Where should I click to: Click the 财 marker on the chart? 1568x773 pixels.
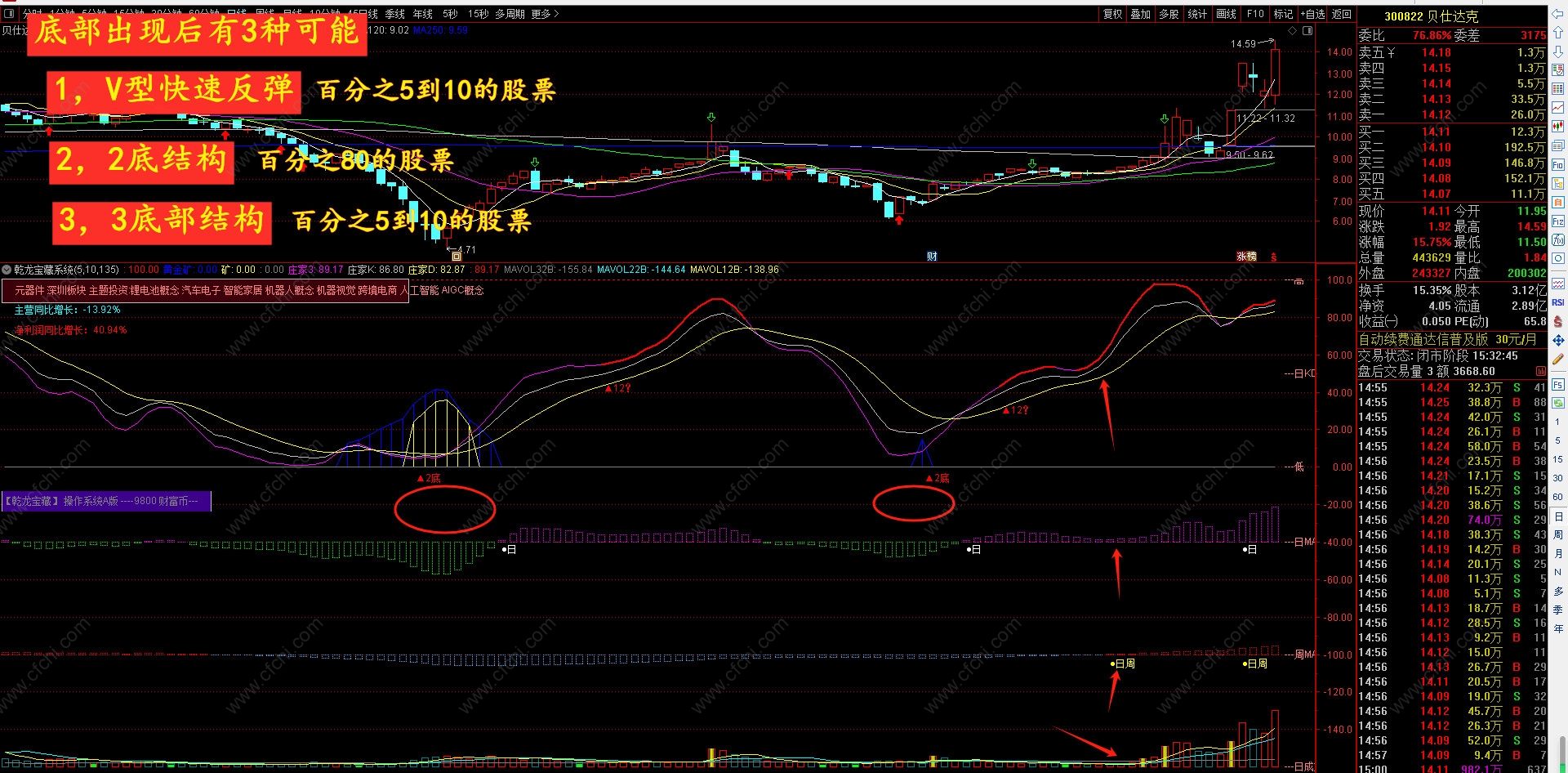click(932, 257)
